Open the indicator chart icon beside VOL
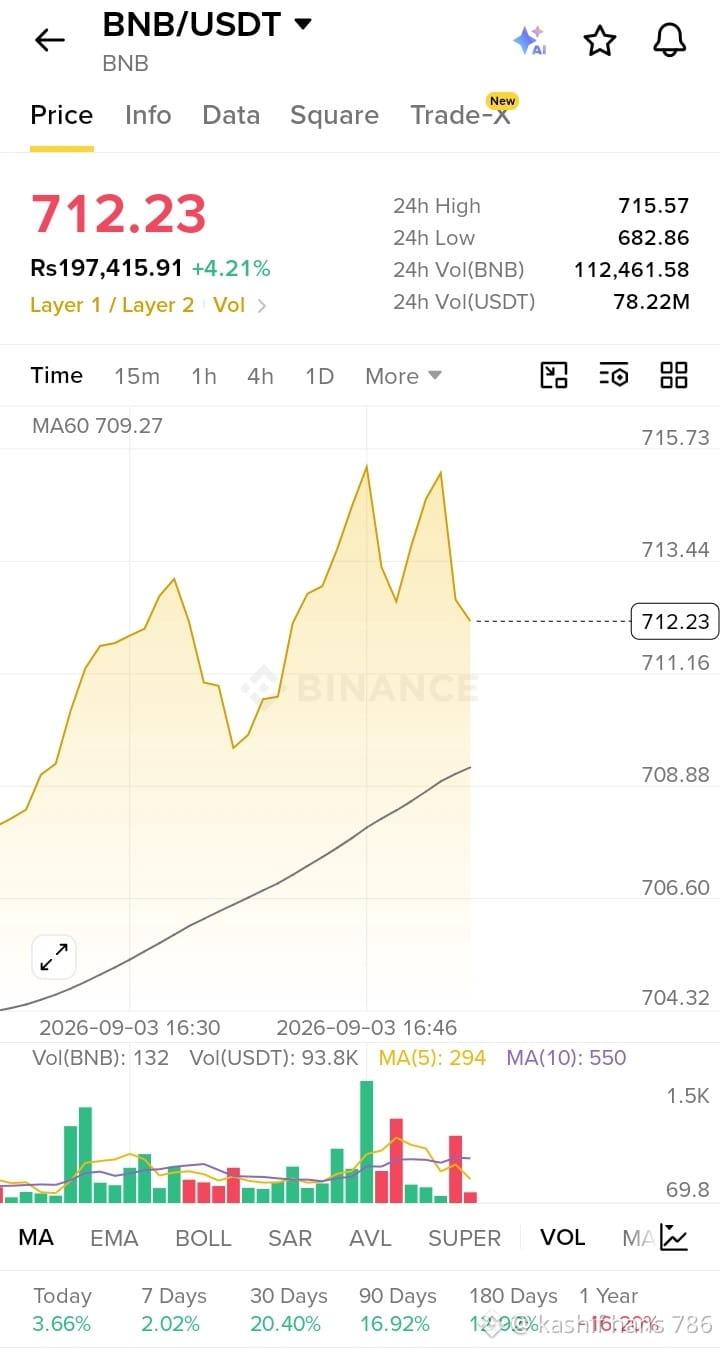The image size is (720, 1349). tap(674, 1237)
